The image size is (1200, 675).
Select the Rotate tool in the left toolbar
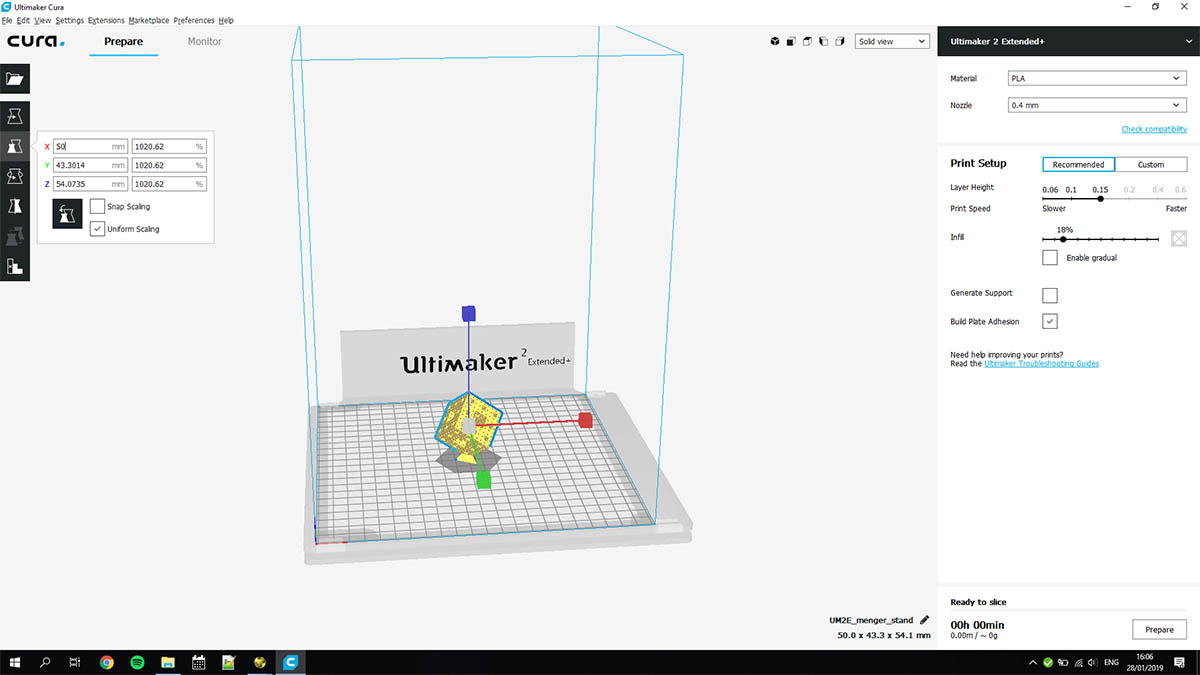tap(15, 176)
